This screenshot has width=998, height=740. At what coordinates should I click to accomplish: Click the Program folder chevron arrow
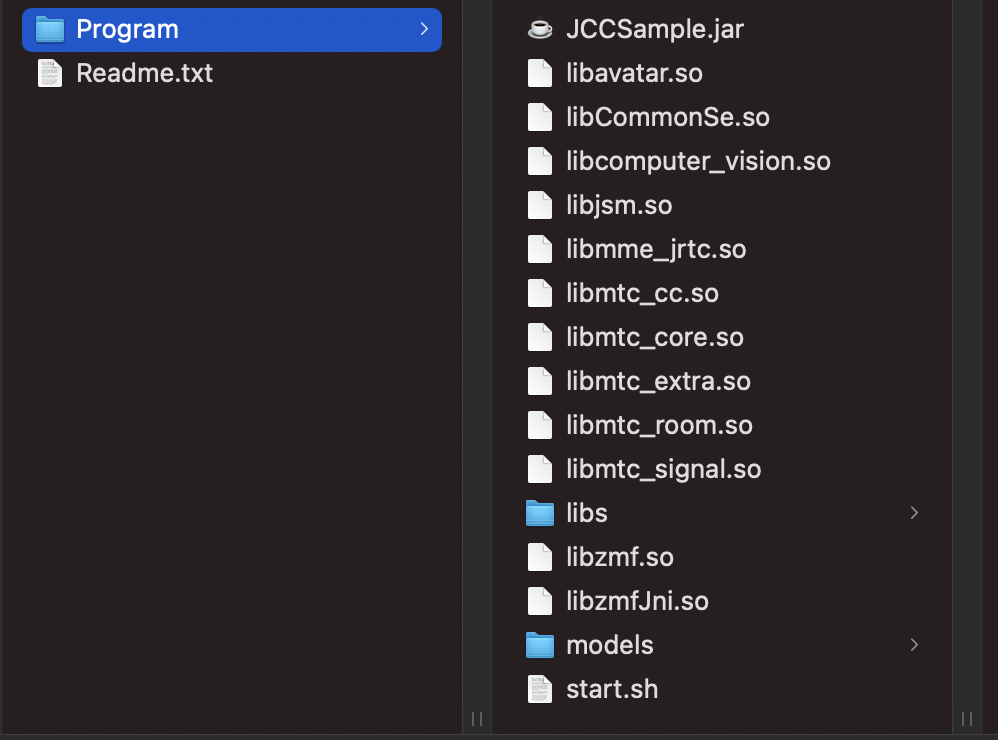[424, 29]
